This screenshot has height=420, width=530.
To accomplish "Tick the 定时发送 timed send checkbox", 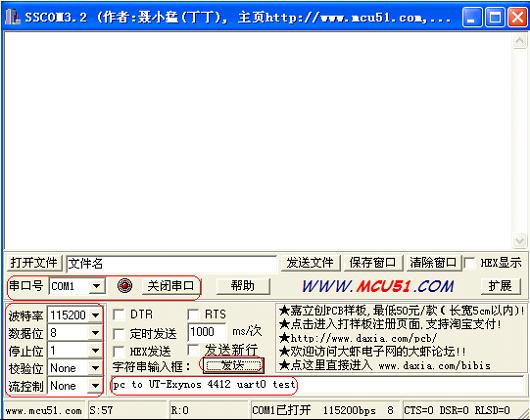I will (119, 334).
